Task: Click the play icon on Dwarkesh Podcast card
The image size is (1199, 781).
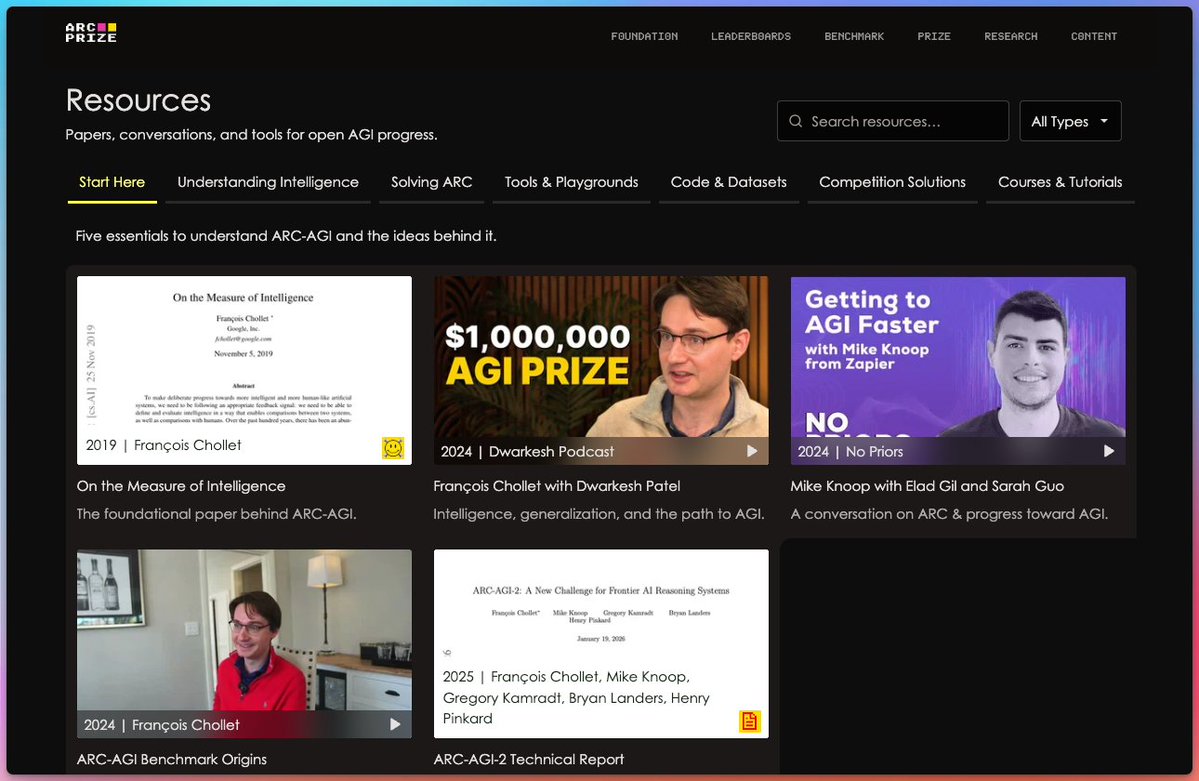Action: click(752, 451)
